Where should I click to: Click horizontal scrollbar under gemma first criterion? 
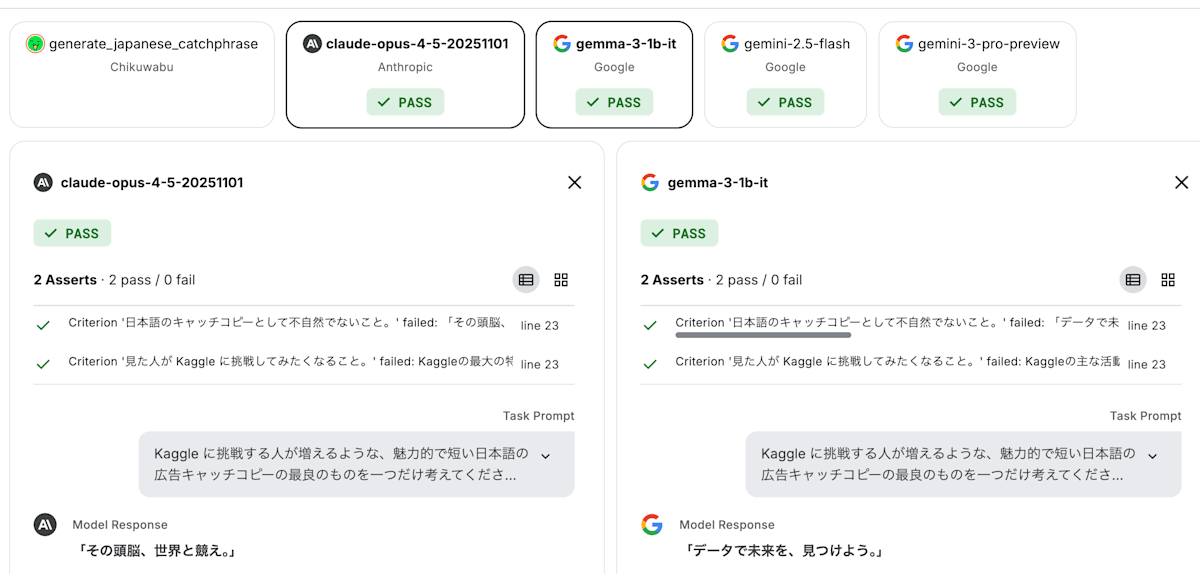(763, 335)
